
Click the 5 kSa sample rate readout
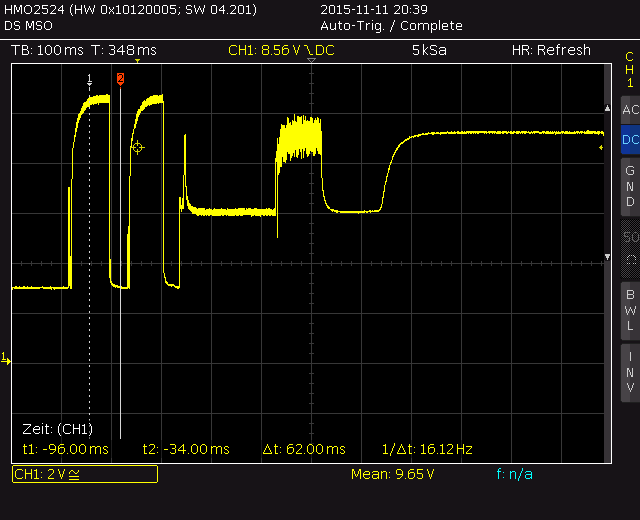click(x=429, y=50)
